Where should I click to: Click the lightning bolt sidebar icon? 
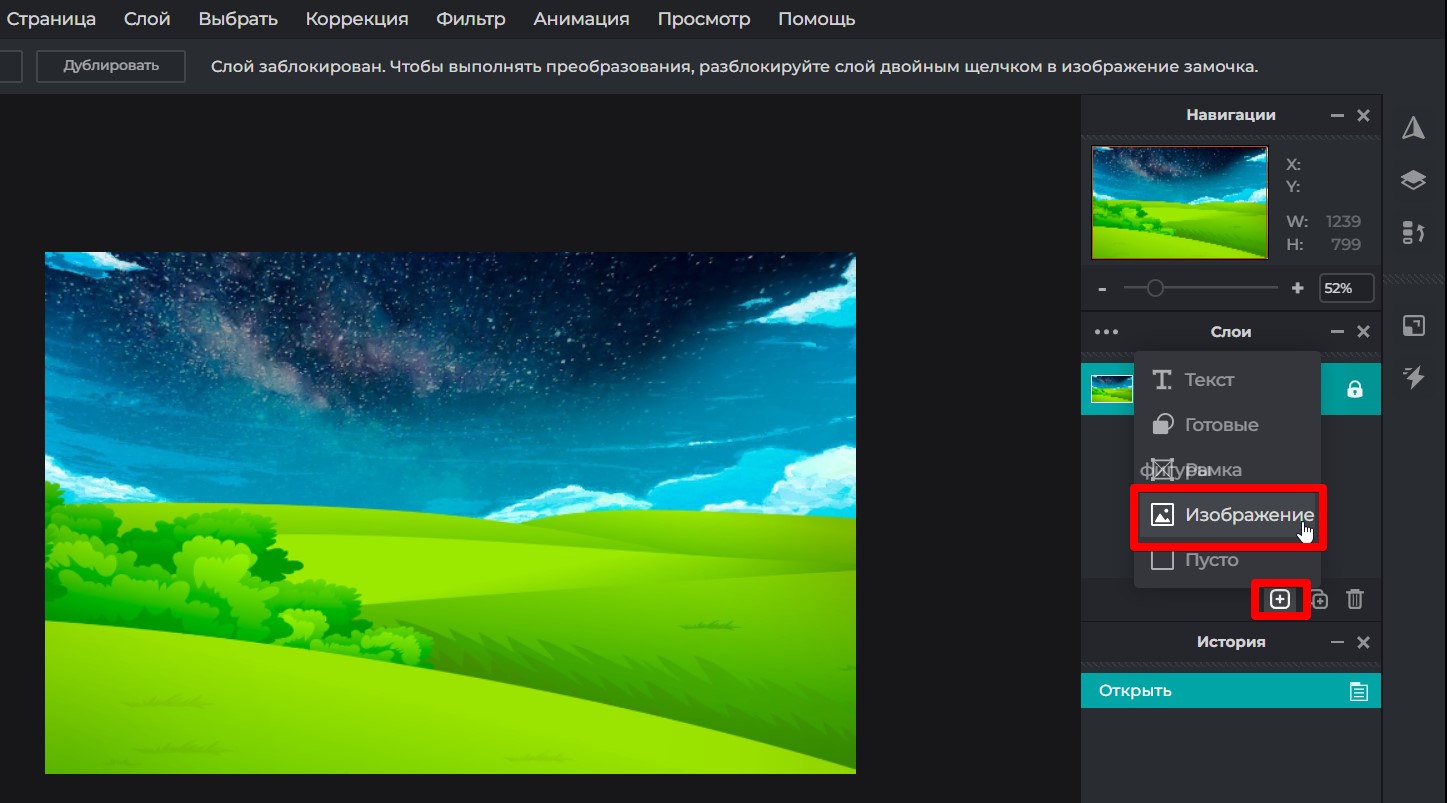(1413, 377)
